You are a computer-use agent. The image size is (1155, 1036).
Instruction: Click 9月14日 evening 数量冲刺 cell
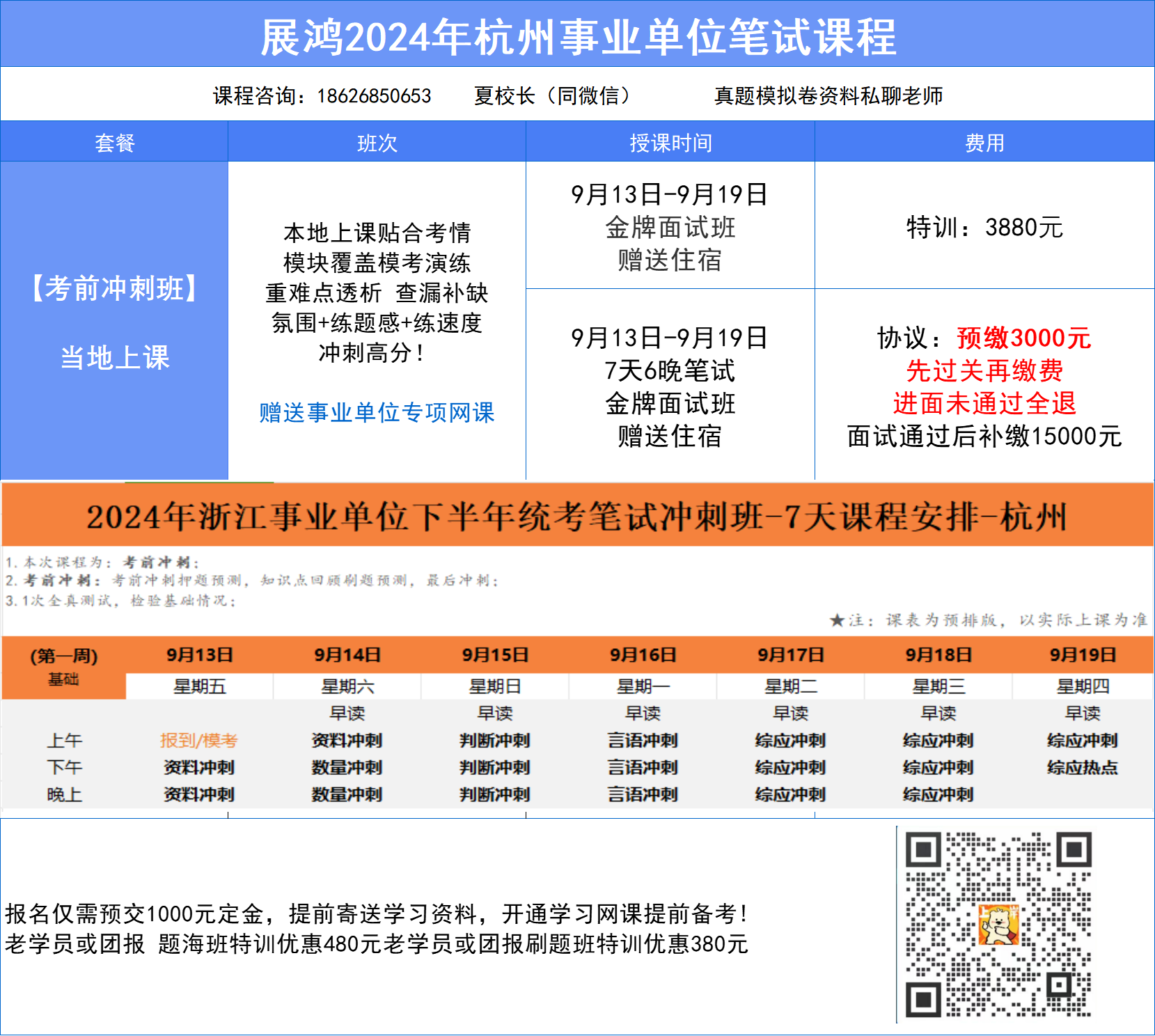347,794
